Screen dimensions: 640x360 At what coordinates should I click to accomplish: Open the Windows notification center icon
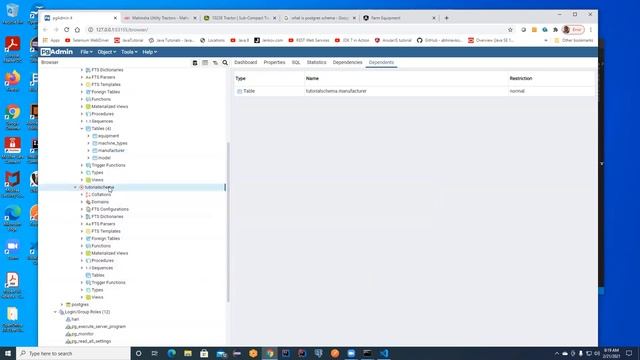pyautogui.click(x=629, y=353)
